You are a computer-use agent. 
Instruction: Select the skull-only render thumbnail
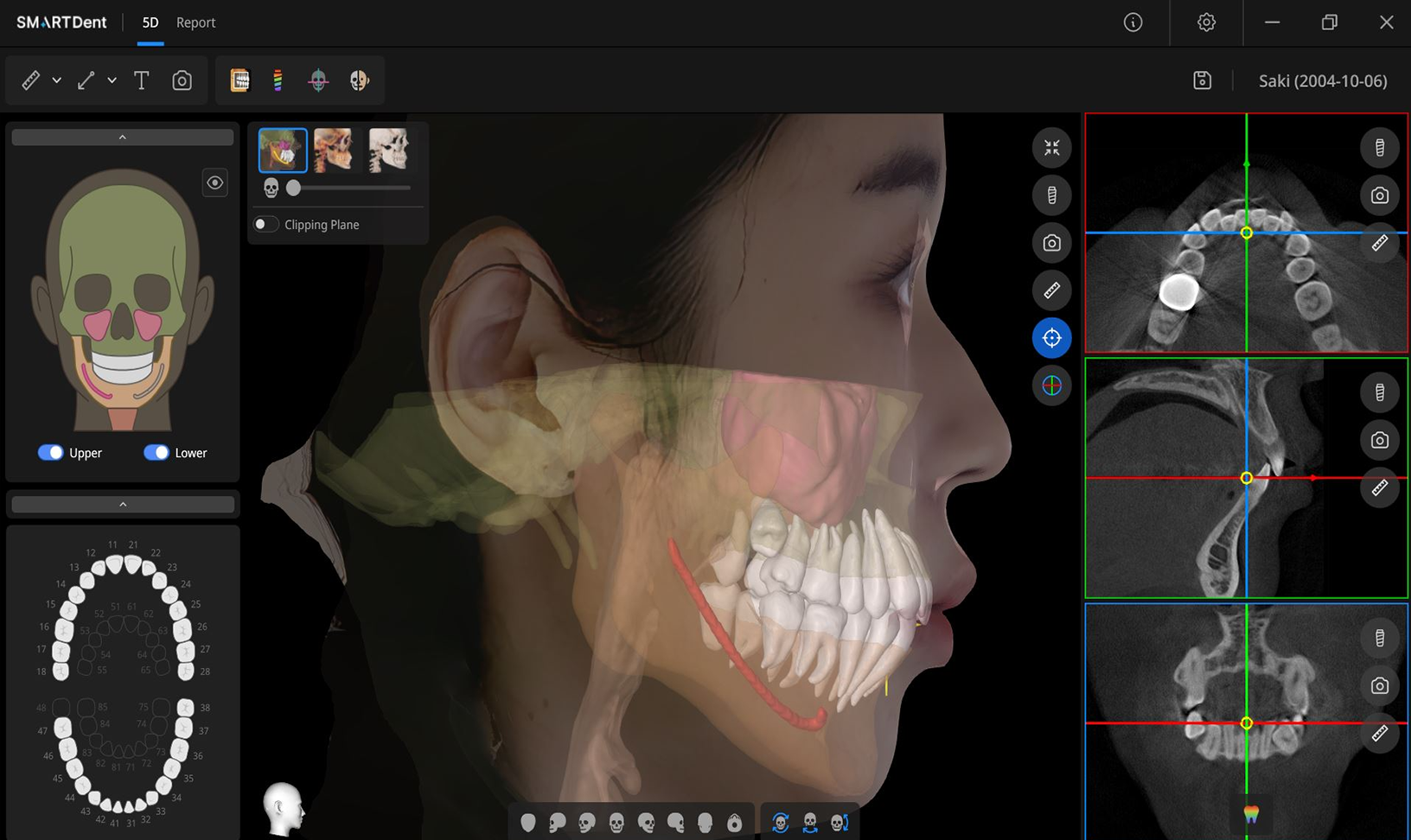coord(388,150)
